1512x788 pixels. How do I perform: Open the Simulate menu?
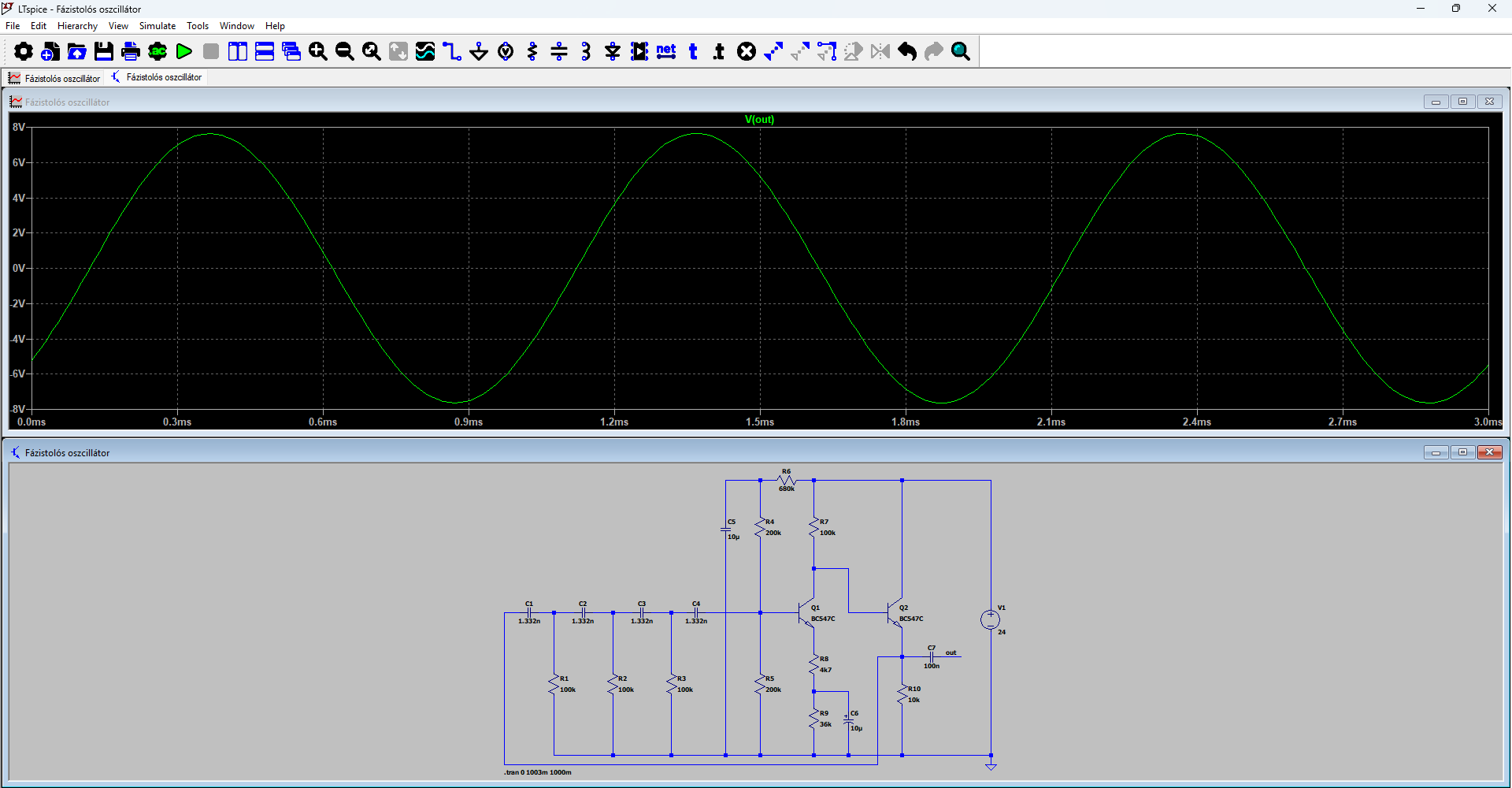[x=157, y=26]
